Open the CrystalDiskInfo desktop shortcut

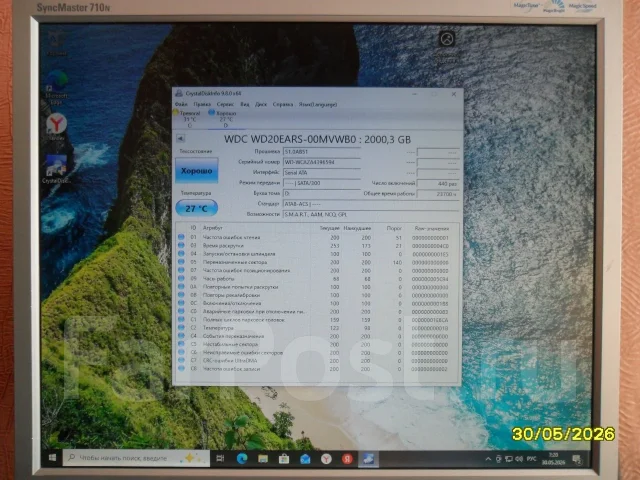click(56, 169)
